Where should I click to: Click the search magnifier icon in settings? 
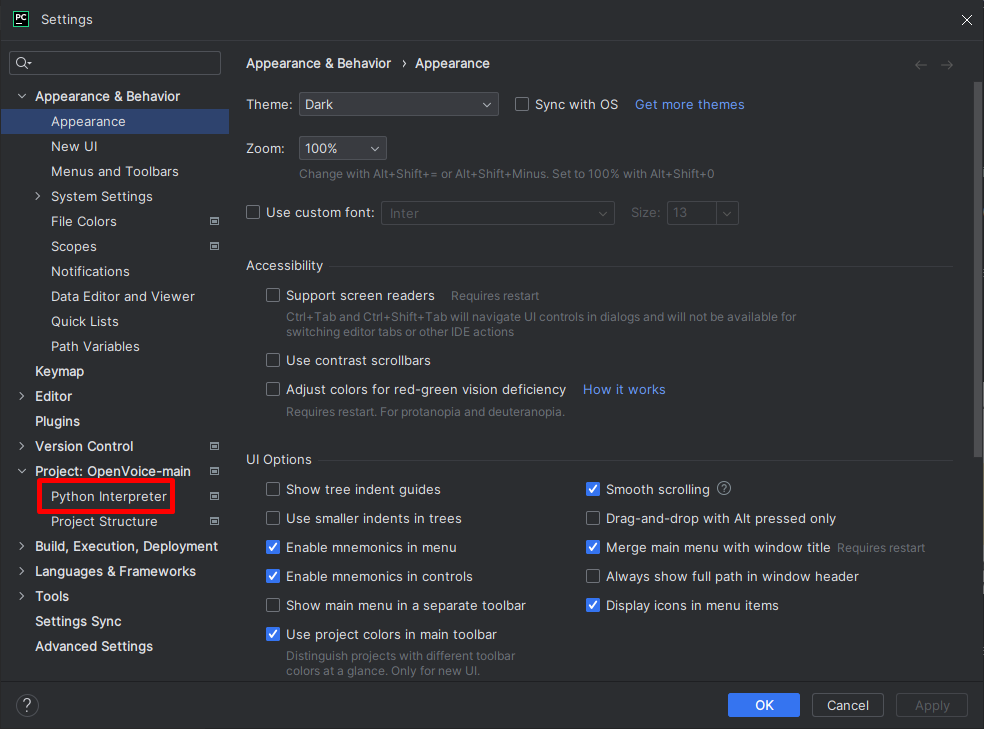coord(23,63)
